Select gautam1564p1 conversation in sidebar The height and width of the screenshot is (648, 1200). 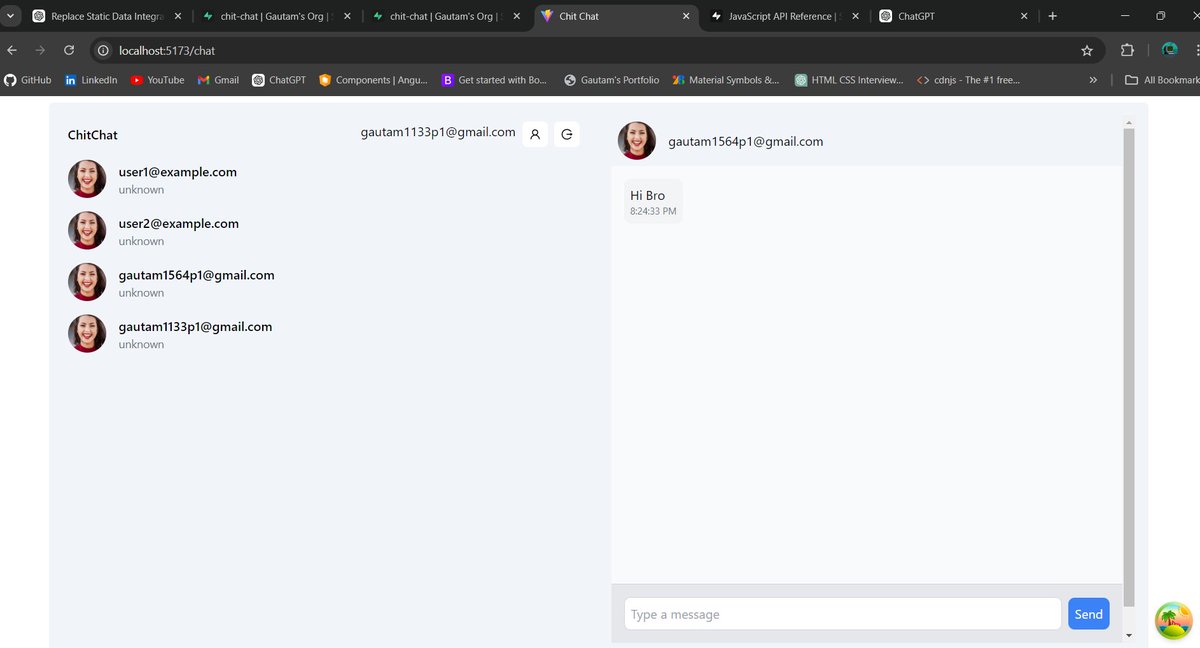point(196,281)
